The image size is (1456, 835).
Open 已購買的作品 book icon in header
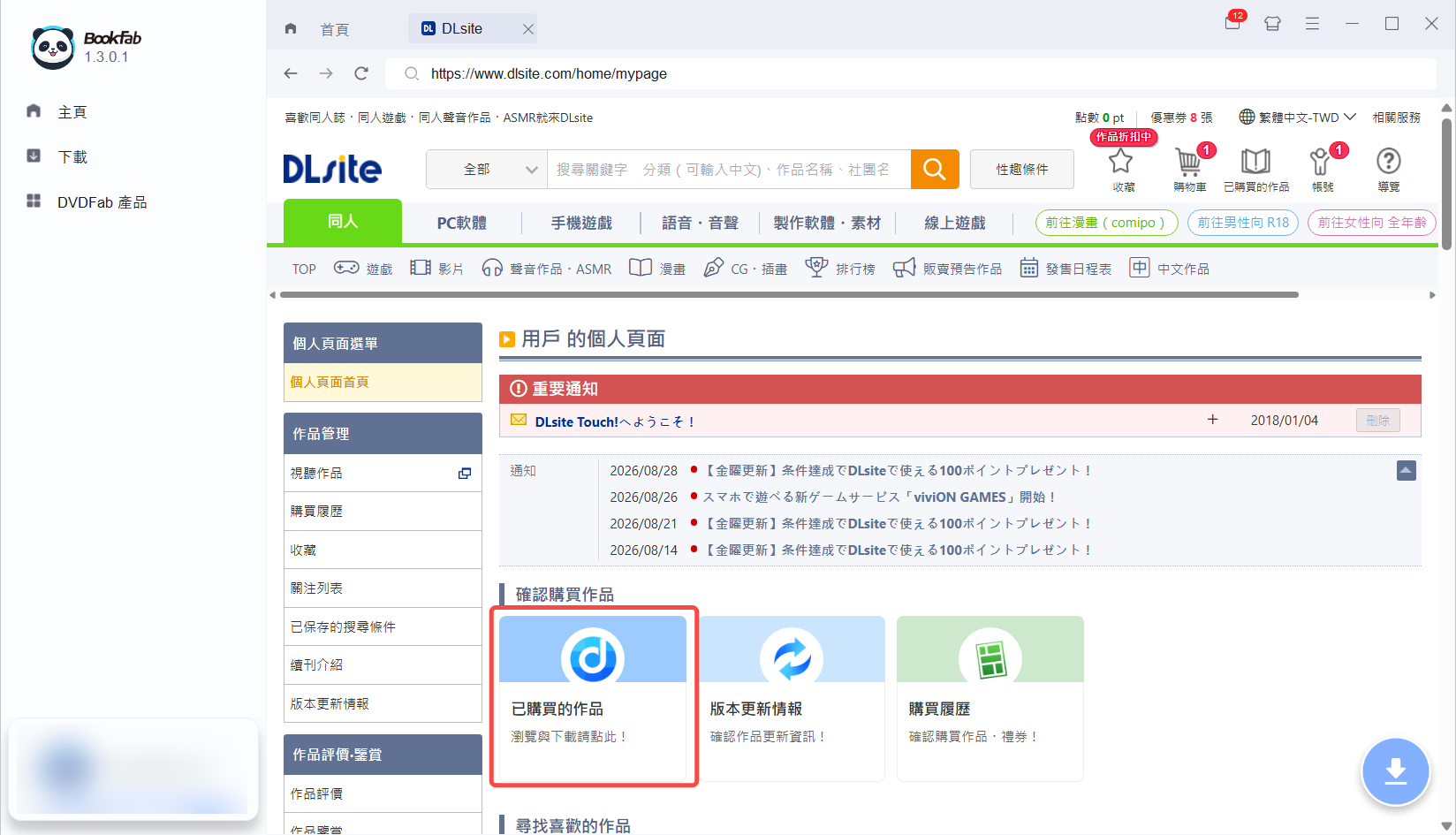pos(1255,169)
